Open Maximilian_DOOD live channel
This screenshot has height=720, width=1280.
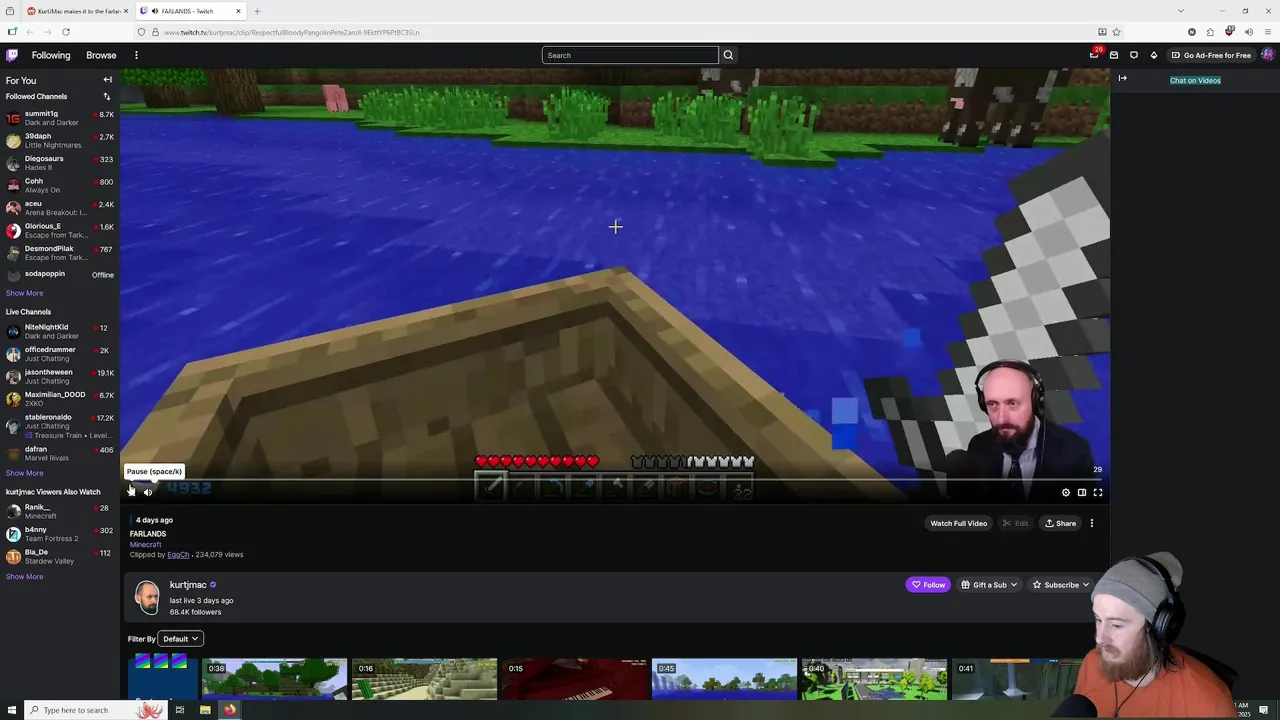[x=60, y=399]
